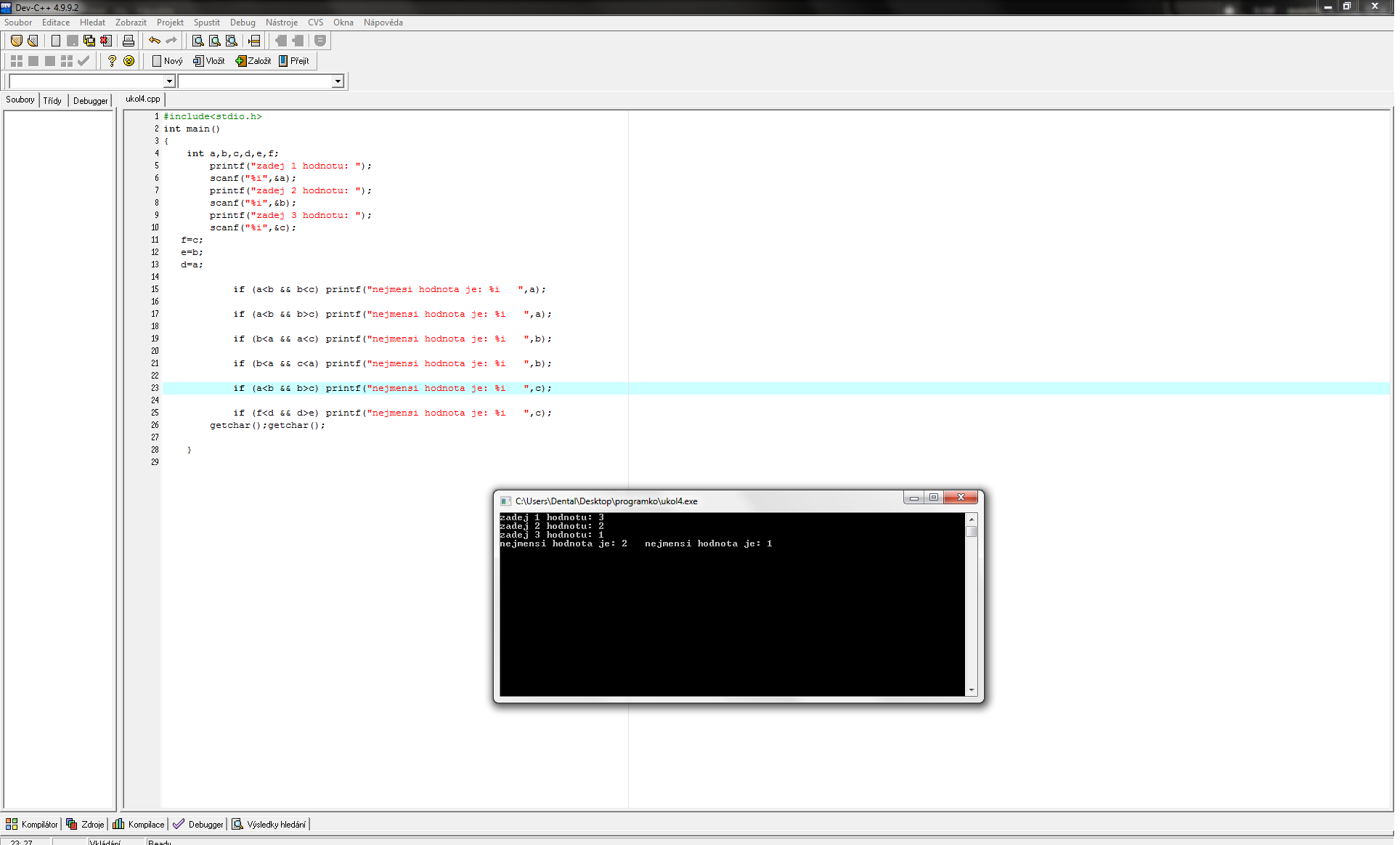
Task: Open the first class browser dropdown
Action: click(169, 81)
